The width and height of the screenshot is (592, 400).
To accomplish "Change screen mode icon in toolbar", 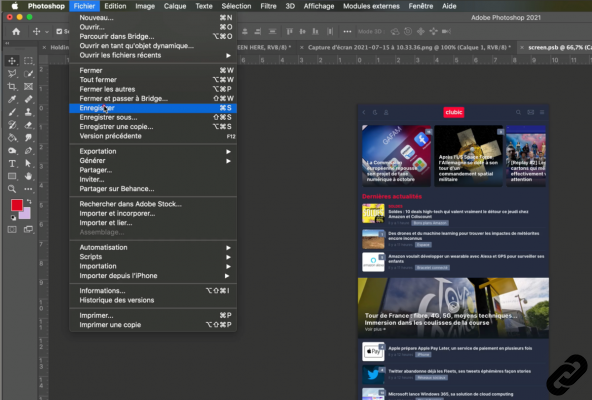I will click(x=28, y=230).
